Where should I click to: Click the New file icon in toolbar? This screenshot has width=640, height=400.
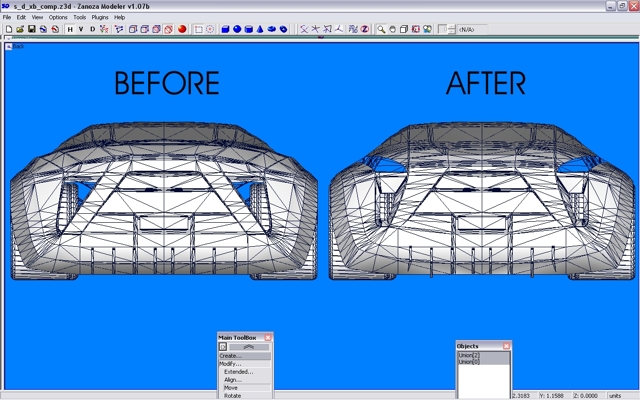click(x=8, y=29)
